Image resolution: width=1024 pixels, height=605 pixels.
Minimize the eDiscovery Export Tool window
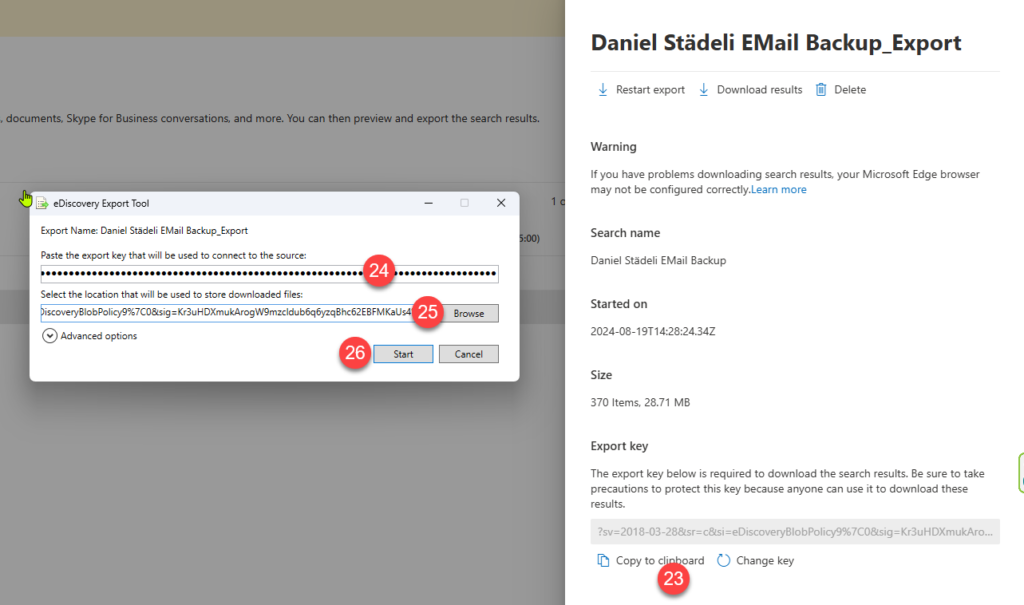pos(426,203)
